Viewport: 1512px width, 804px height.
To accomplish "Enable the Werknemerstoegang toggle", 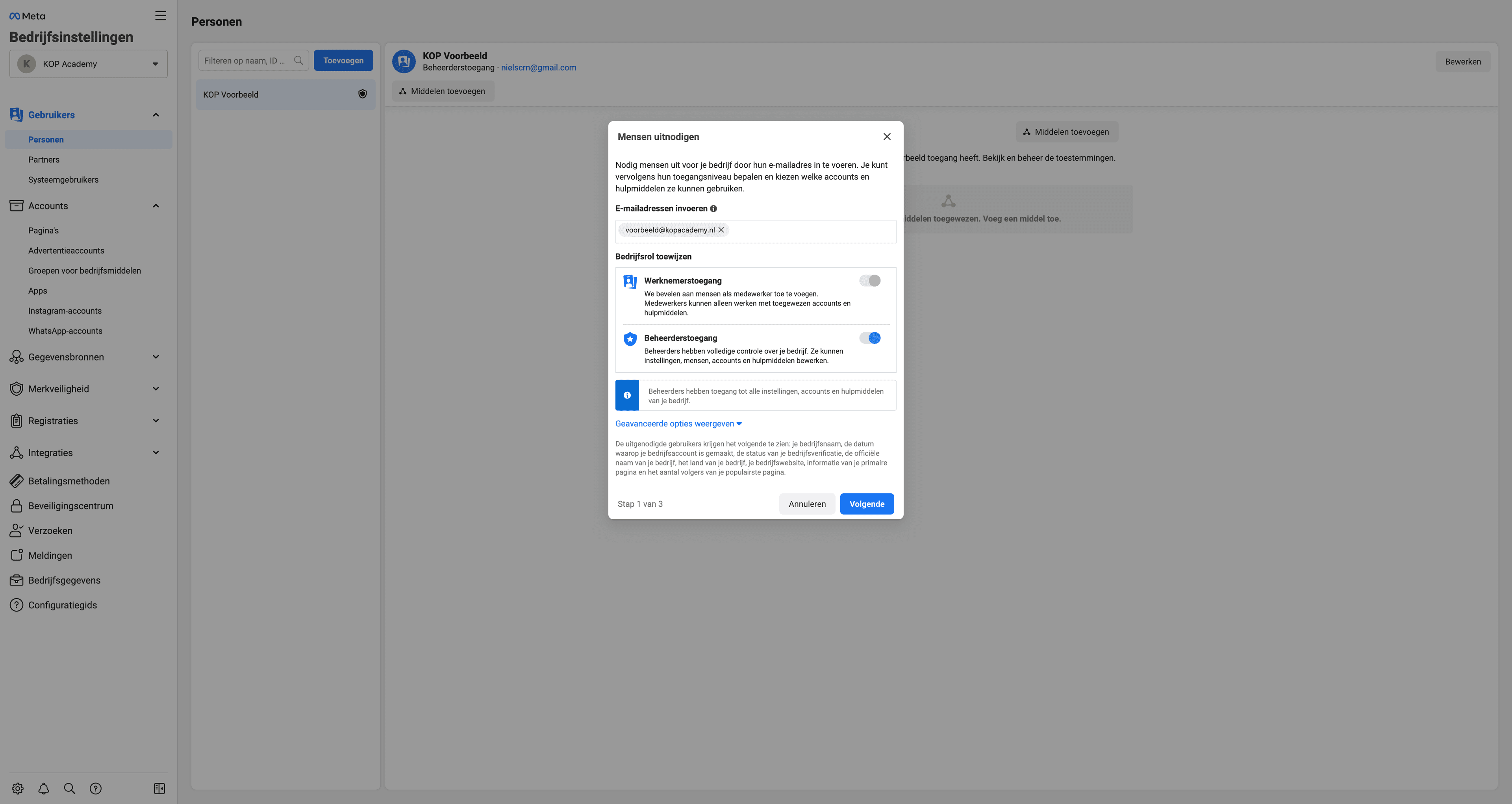I will pyautogui.click(x=870, y=280).
